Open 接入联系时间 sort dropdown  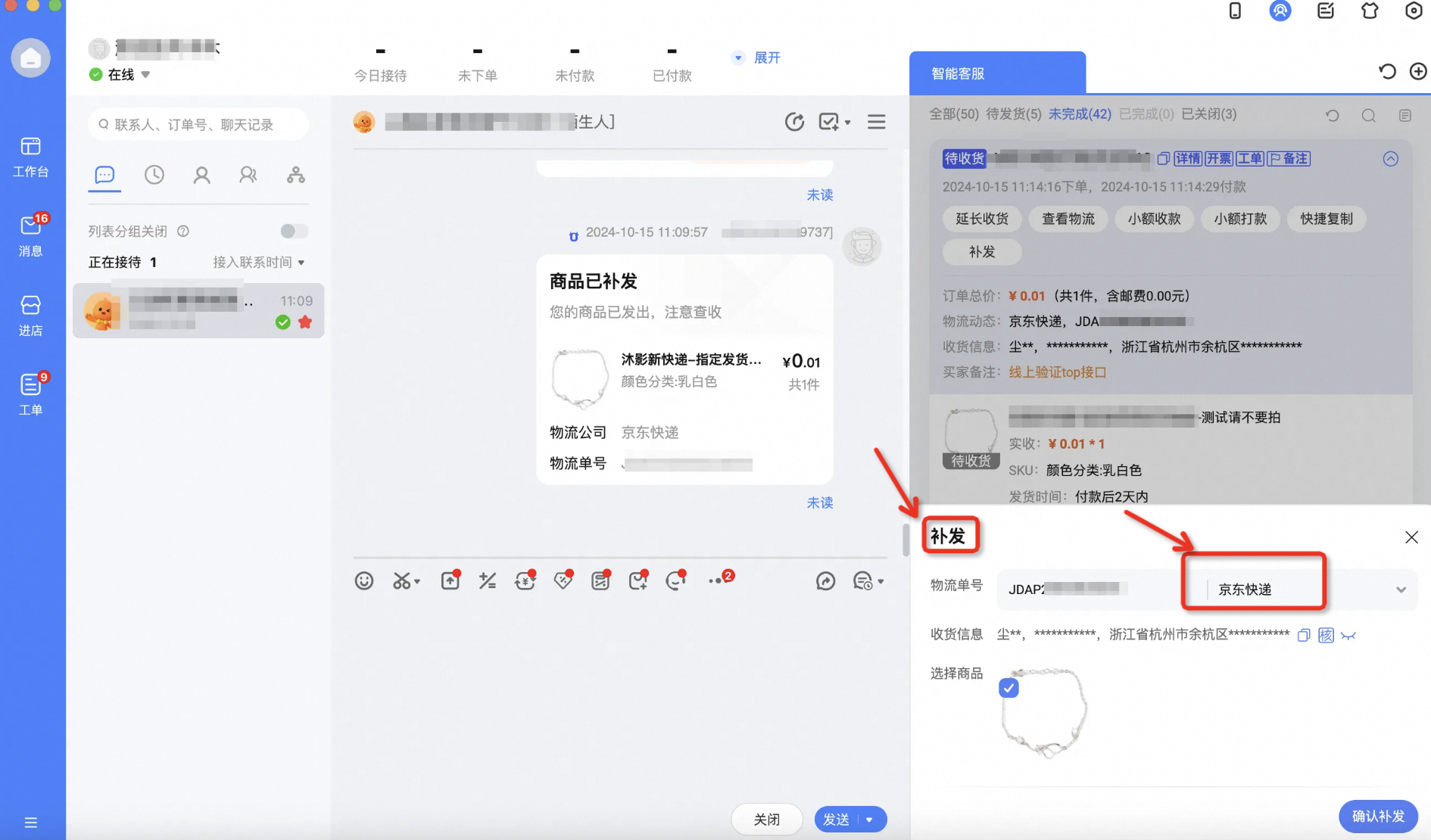(x=258, y=262)
